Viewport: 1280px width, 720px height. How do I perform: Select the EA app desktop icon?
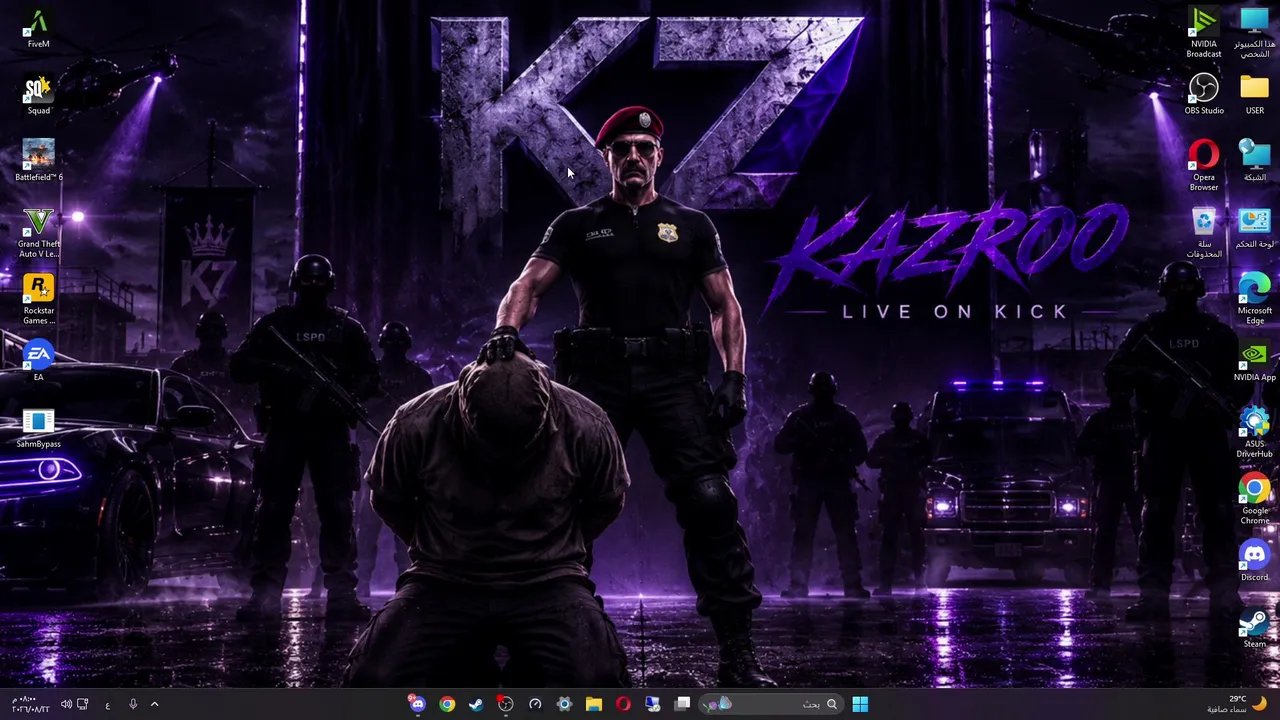(x=38, y=362)
